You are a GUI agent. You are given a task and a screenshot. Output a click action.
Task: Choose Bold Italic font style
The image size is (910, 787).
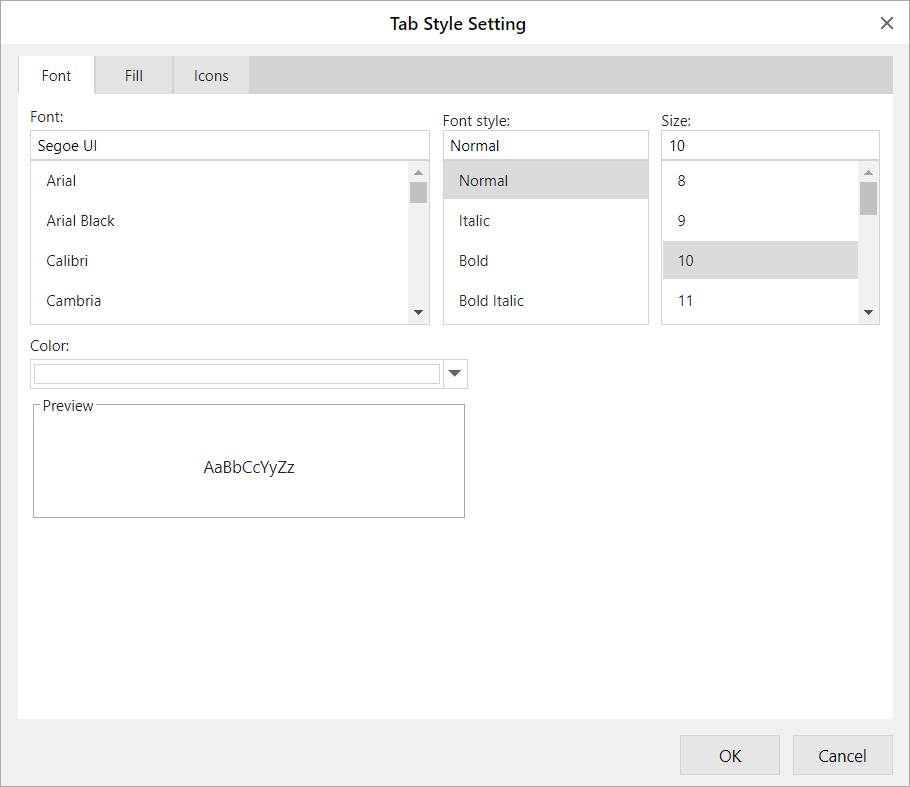(x=546, y=301)
